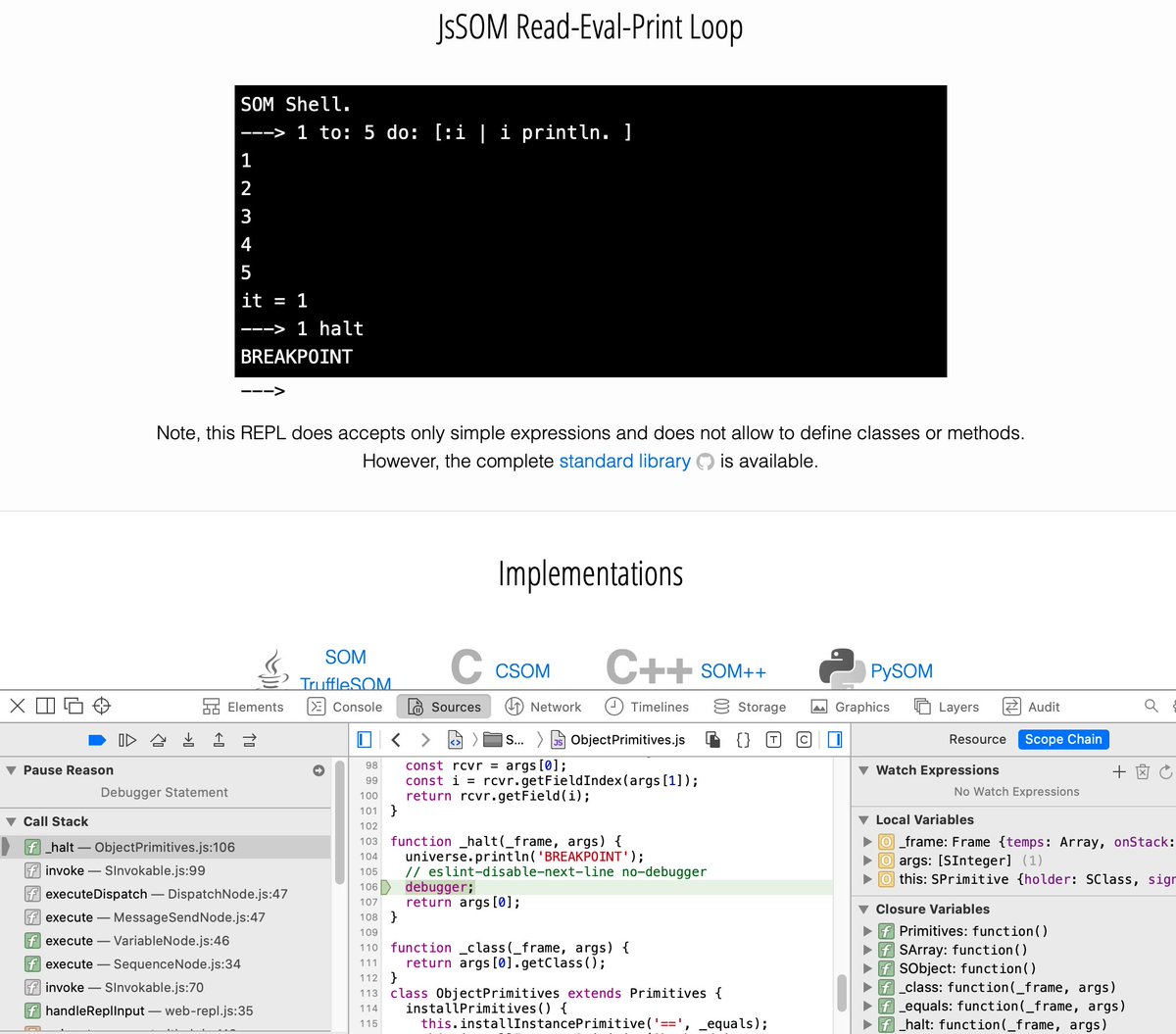Go forward in source navigation history
This screenshot has width=1176, height=1034.
425,740
